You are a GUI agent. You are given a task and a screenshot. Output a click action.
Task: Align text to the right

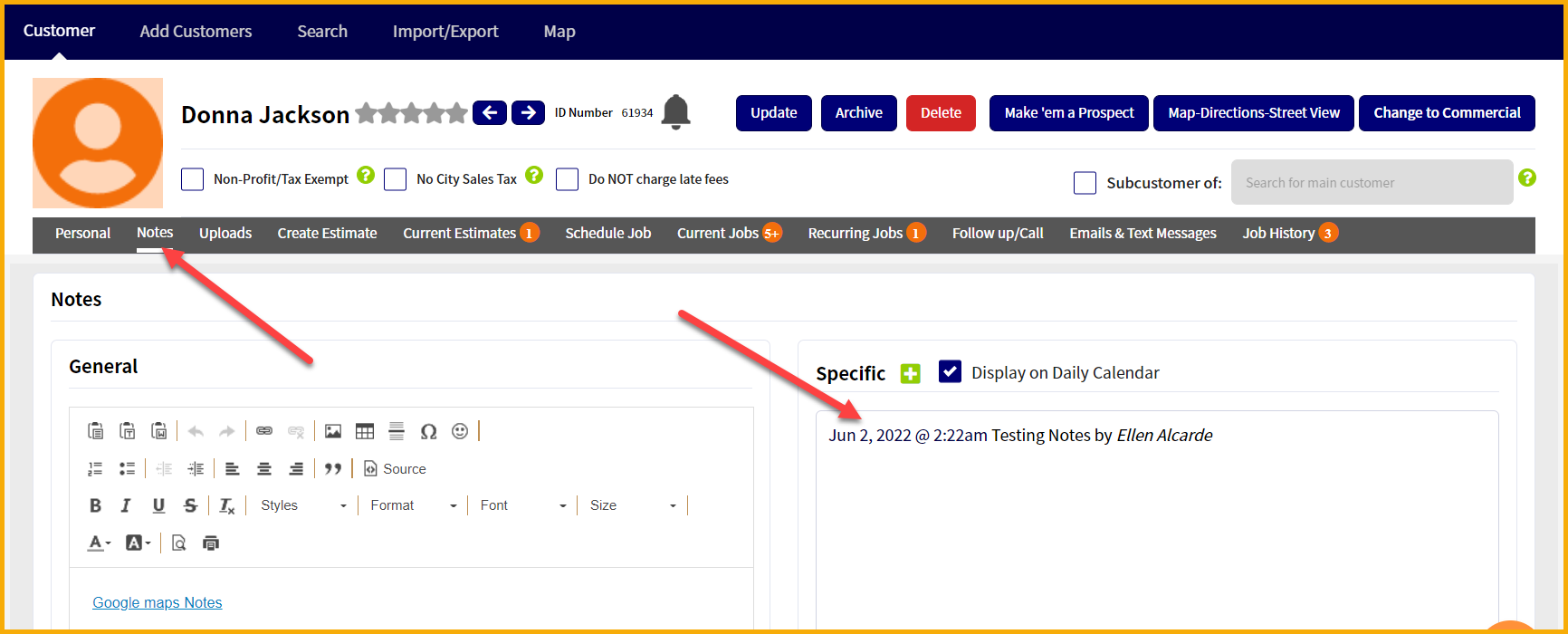coord(296,468)
